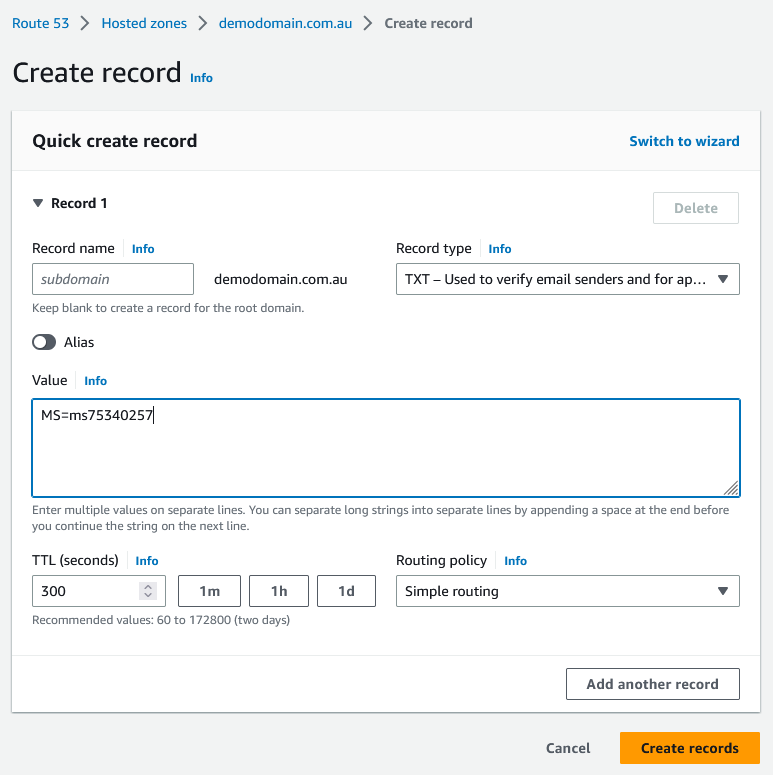
Task: Click the subdomain record name field
Action: pyautogui.click(x=113, y=279)
